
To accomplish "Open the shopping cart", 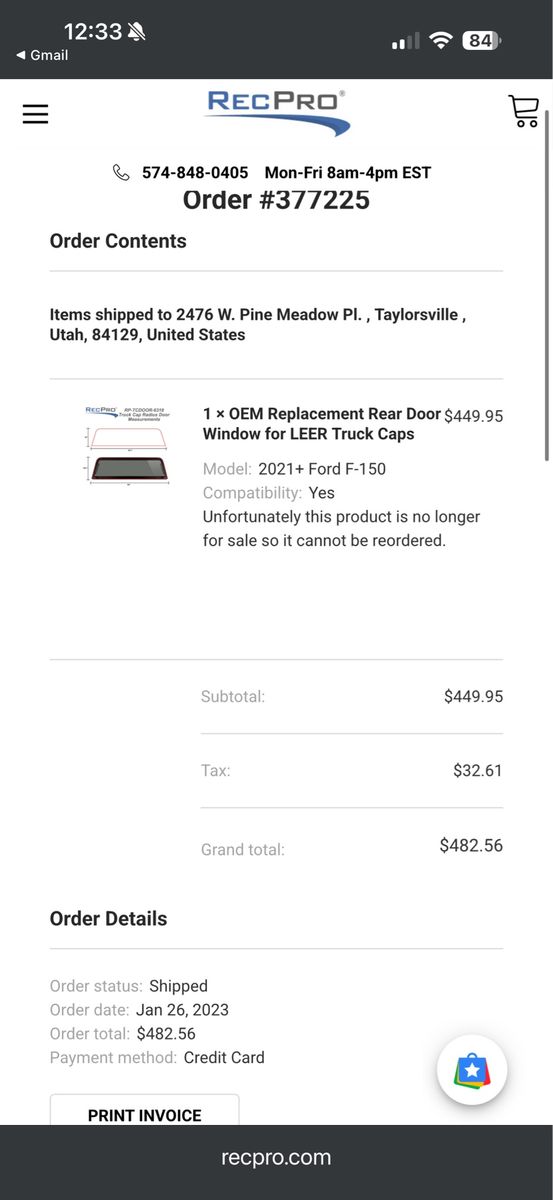I will pyautogui.click(x=523, y=111).
